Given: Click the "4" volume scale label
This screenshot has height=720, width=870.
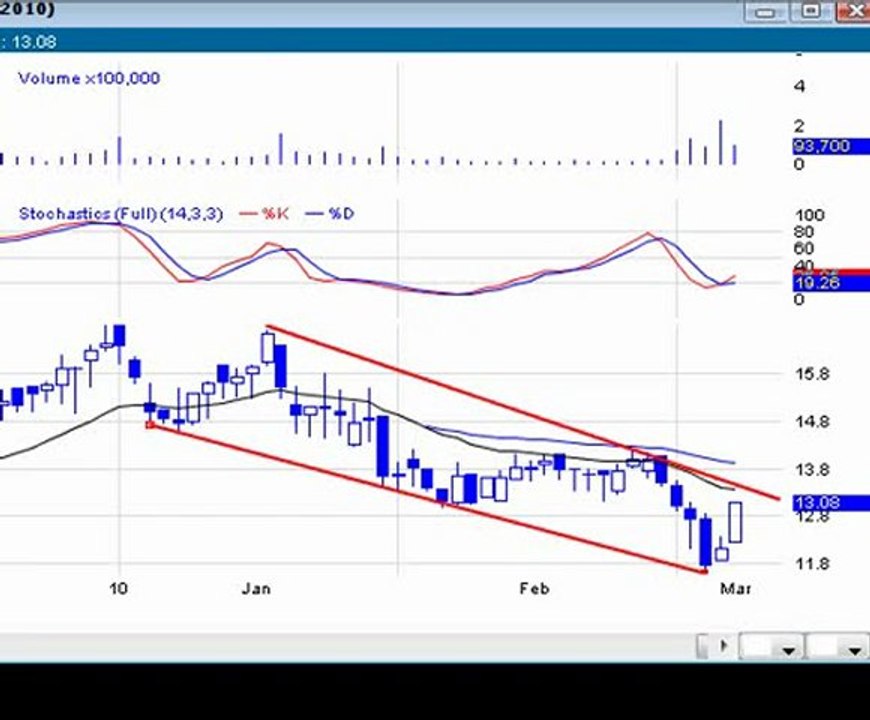Looking at the screenshot, I should pyautogui.click(x=800, y=87).
